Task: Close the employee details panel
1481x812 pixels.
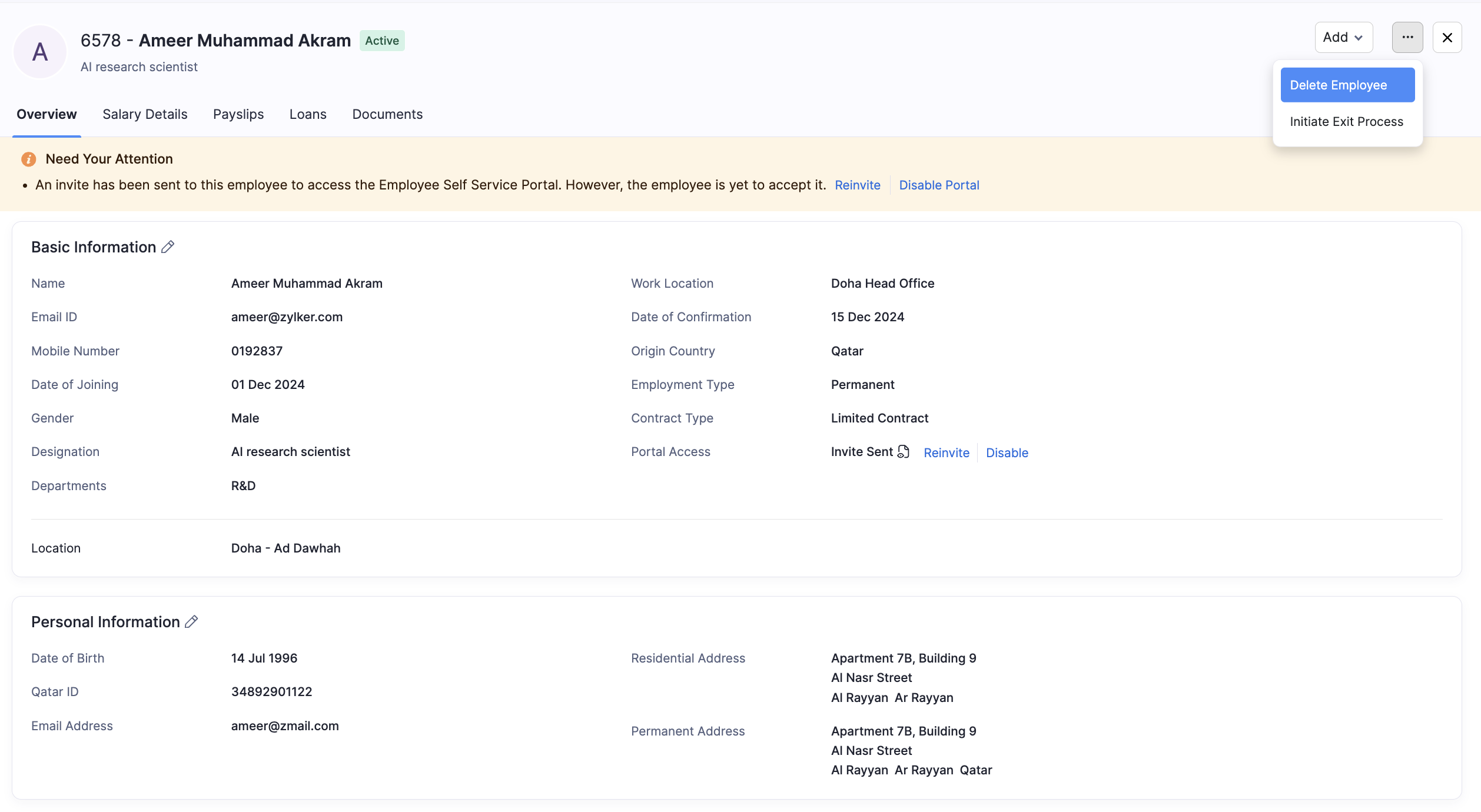Action: tap(1447, 38)
